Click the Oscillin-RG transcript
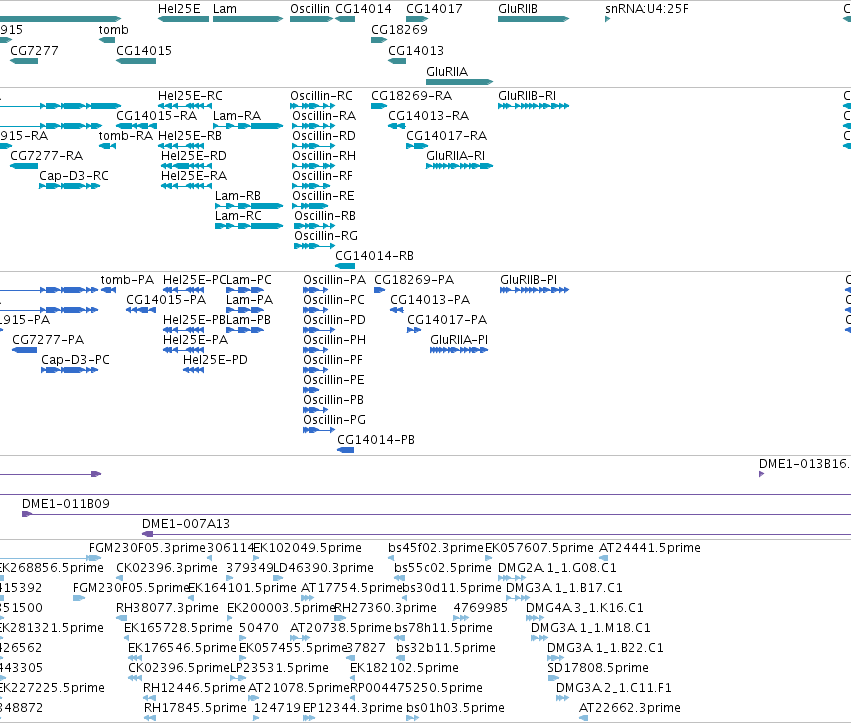Image resolution: width=851 pixels, height=723 pixels. [x=314, y=246]
